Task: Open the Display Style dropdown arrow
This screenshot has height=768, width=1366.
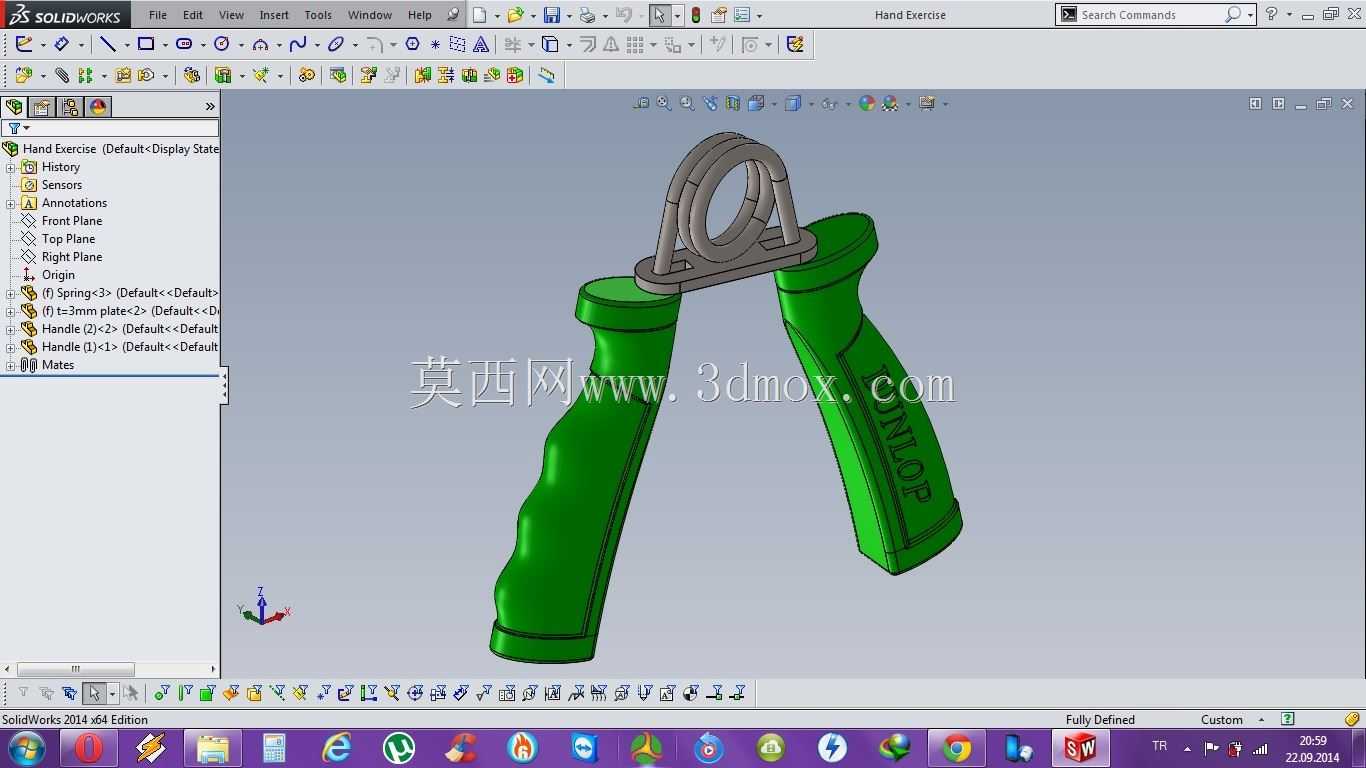Action: point(811,104)
